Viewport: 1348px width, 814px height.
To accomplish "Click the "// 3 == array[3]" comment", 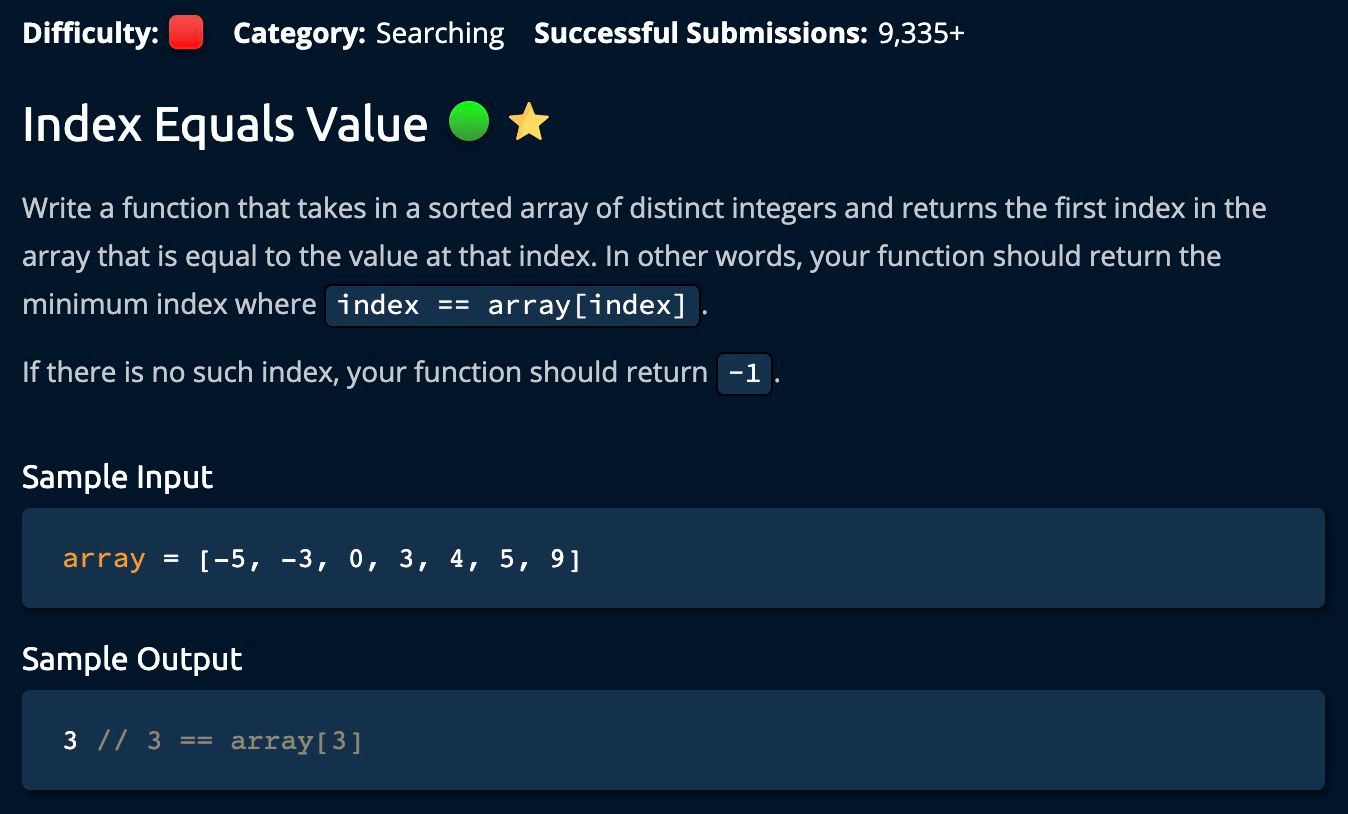I will coord(229,741).
